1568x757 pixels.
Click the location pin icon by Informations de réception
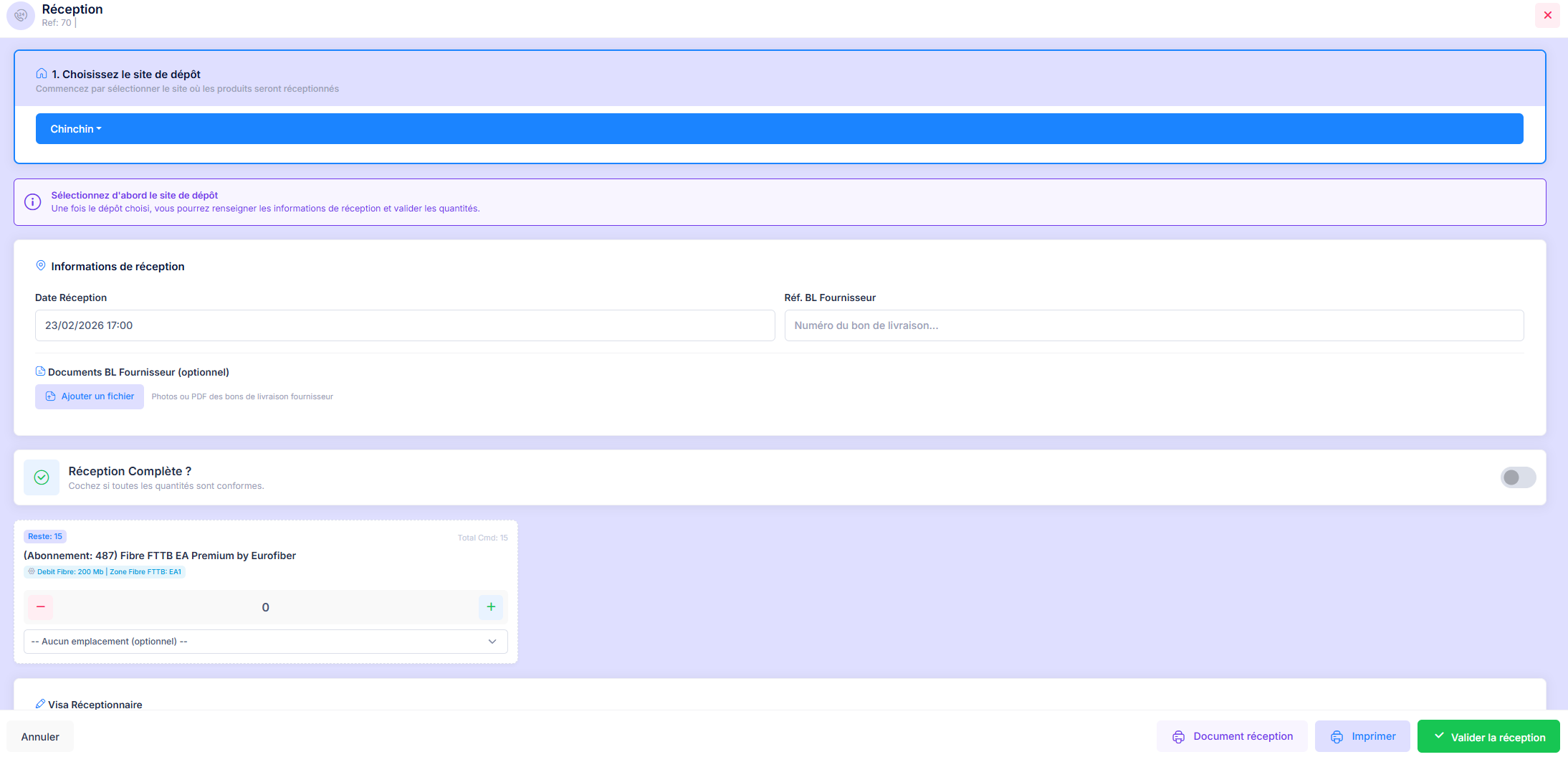41,266
